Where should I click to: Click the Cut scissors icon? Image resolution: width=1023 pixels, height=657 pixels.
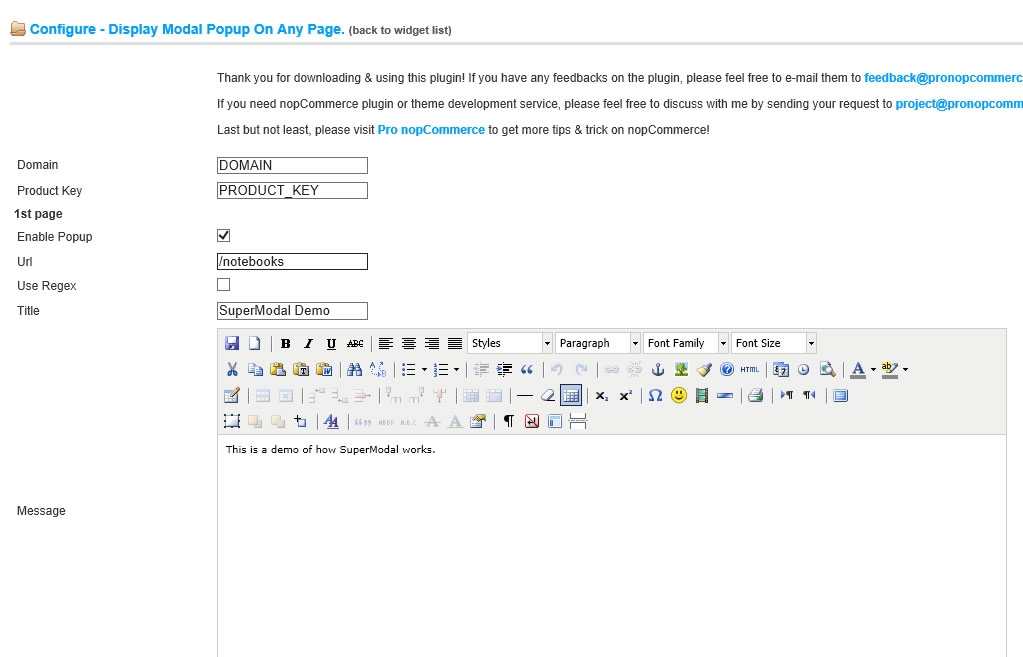232,369
